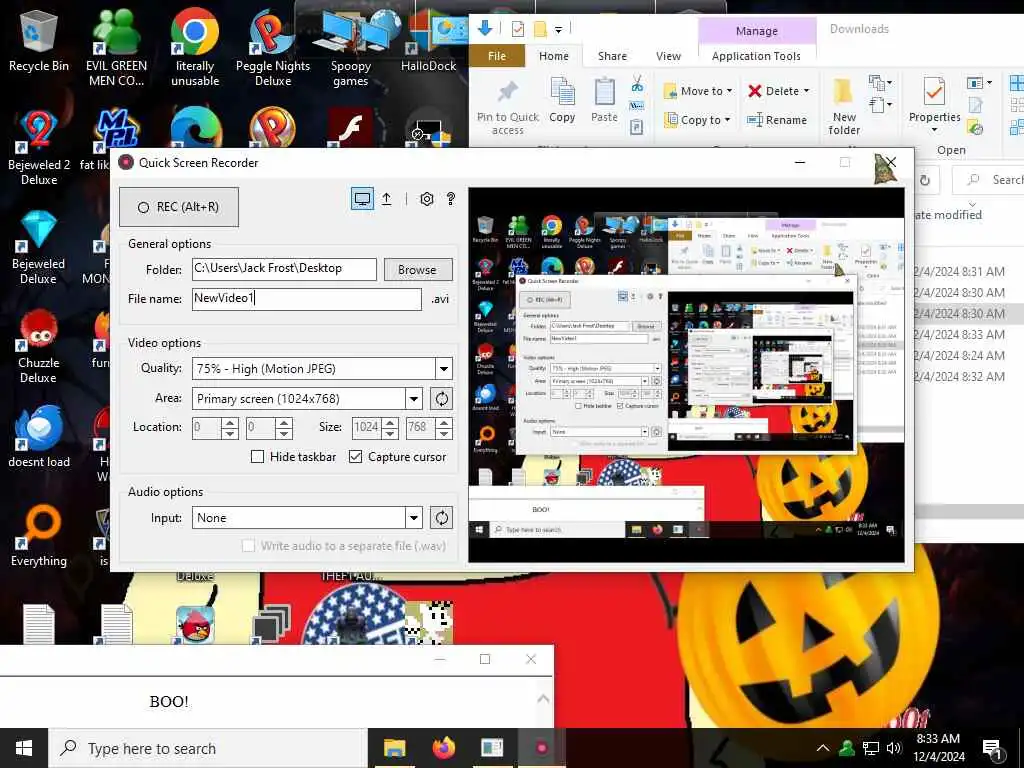Open Firefox from the taskbar
Viewport: 1024px width, 768px height.
pyautogui.click(x=443, y=748)
